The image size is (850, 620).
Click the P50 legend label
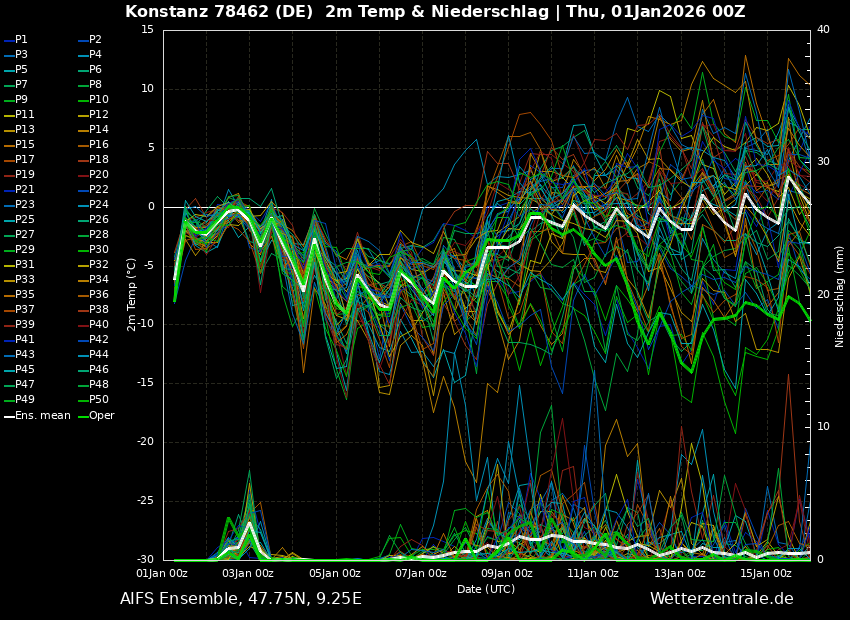[99, 400]
